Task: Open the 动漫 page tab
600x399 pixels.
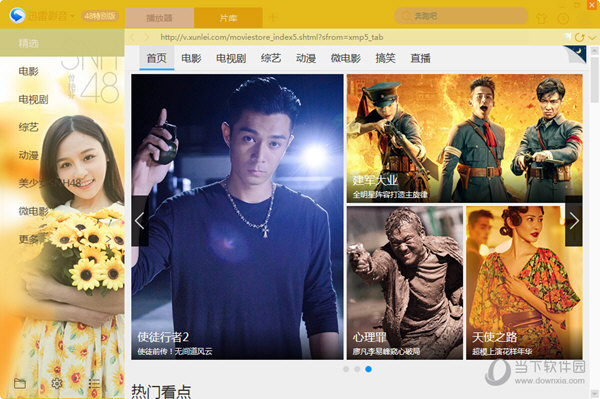Action: coord(306,58)
